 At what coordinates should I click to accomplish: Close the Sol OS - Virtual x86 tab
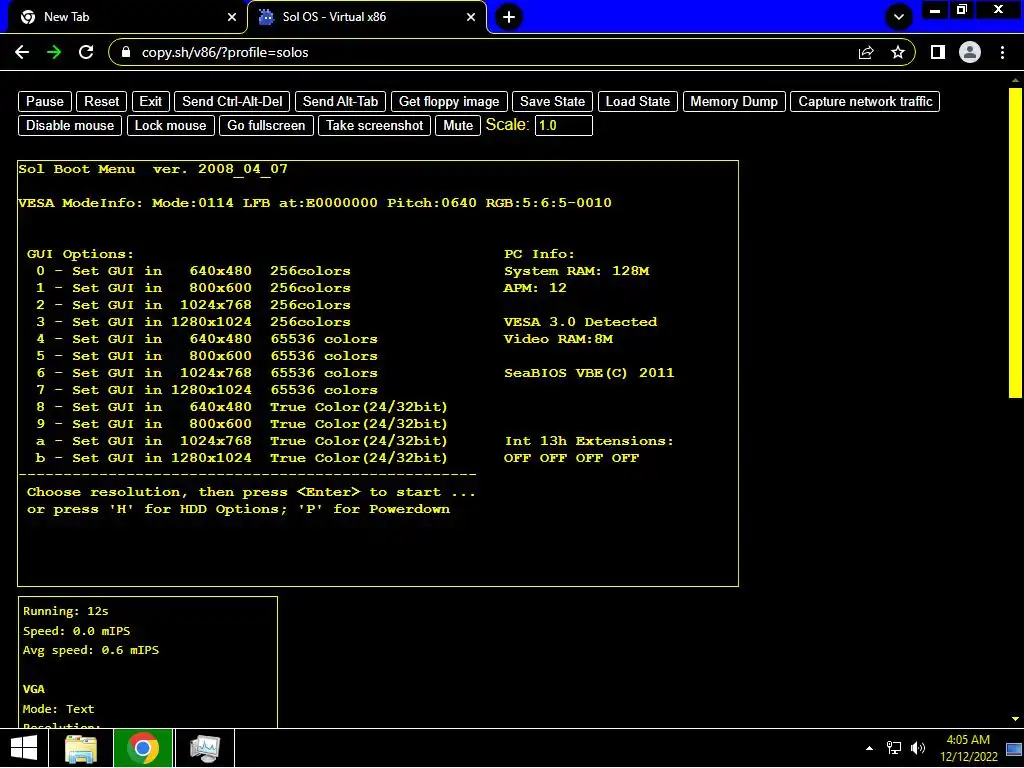[471, 17]
